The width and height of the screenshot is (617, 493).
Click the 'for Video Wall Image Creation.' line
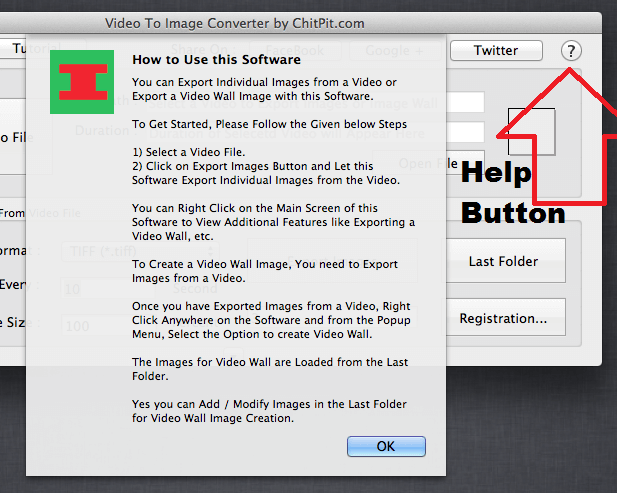[213, 418]
